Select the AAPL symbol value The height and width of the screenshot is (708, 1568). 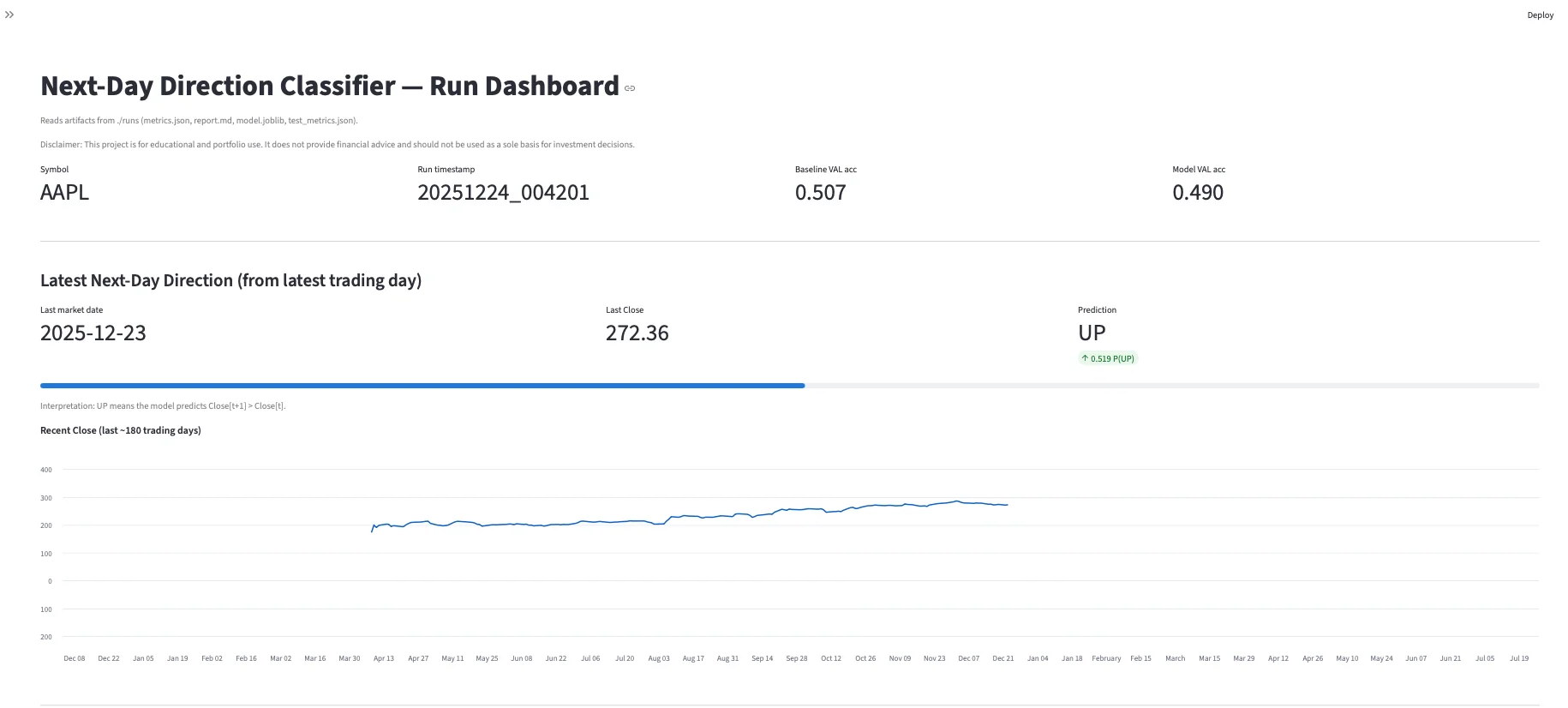64,193
